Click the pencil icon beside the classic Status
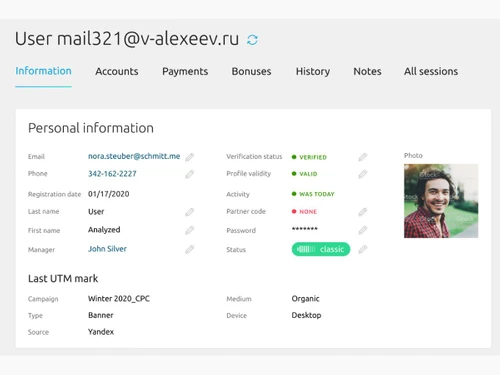The image size is (500, 375). pyautogui.click(x=363, y=249)
